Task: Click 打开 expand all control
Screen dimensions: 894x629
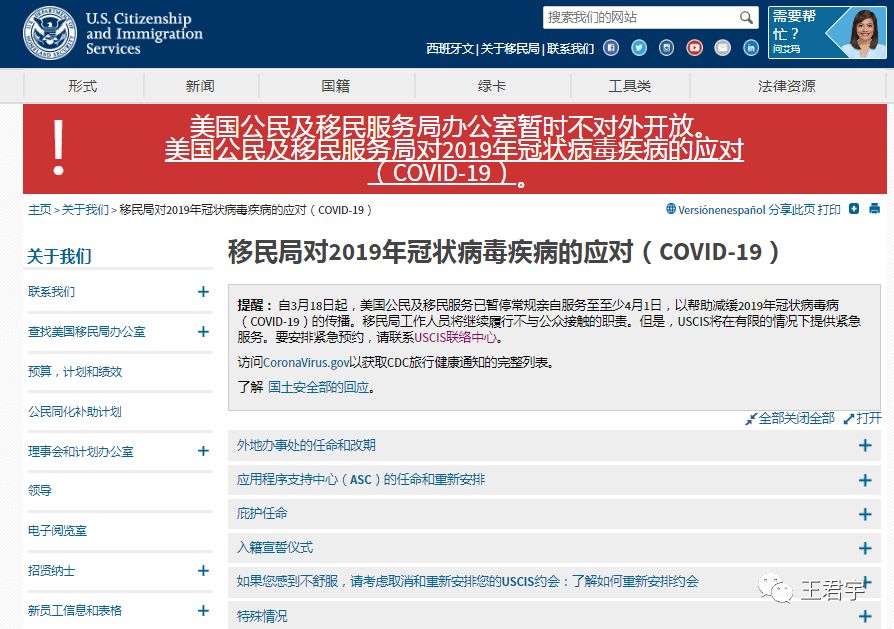Action: coord(863,419)
